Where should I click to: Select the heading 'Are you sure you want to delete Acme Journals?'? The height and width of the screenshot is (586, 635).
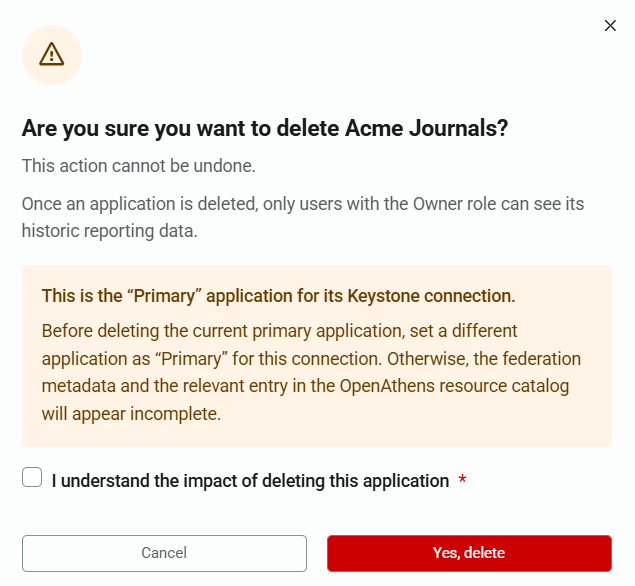click(265, 129)
